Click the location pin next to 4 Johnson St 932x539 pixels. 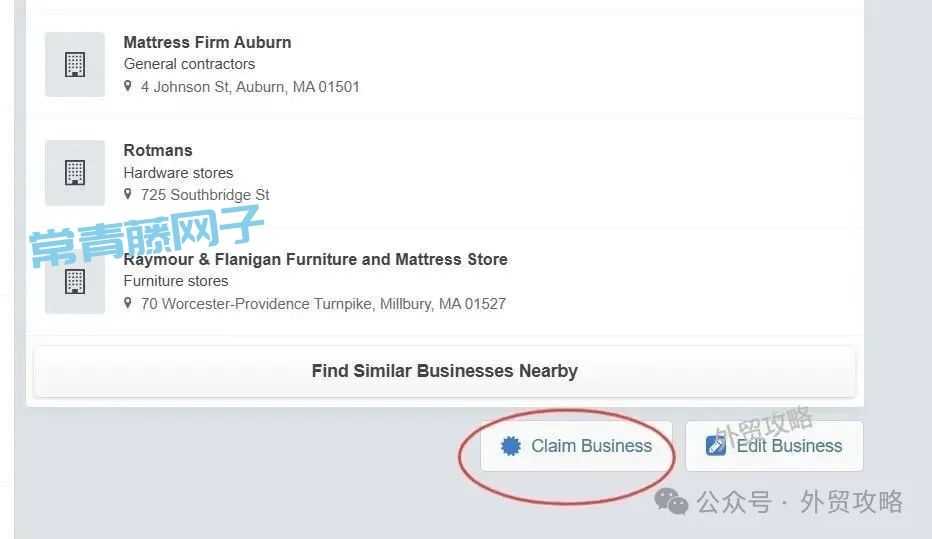coord(127,86)
